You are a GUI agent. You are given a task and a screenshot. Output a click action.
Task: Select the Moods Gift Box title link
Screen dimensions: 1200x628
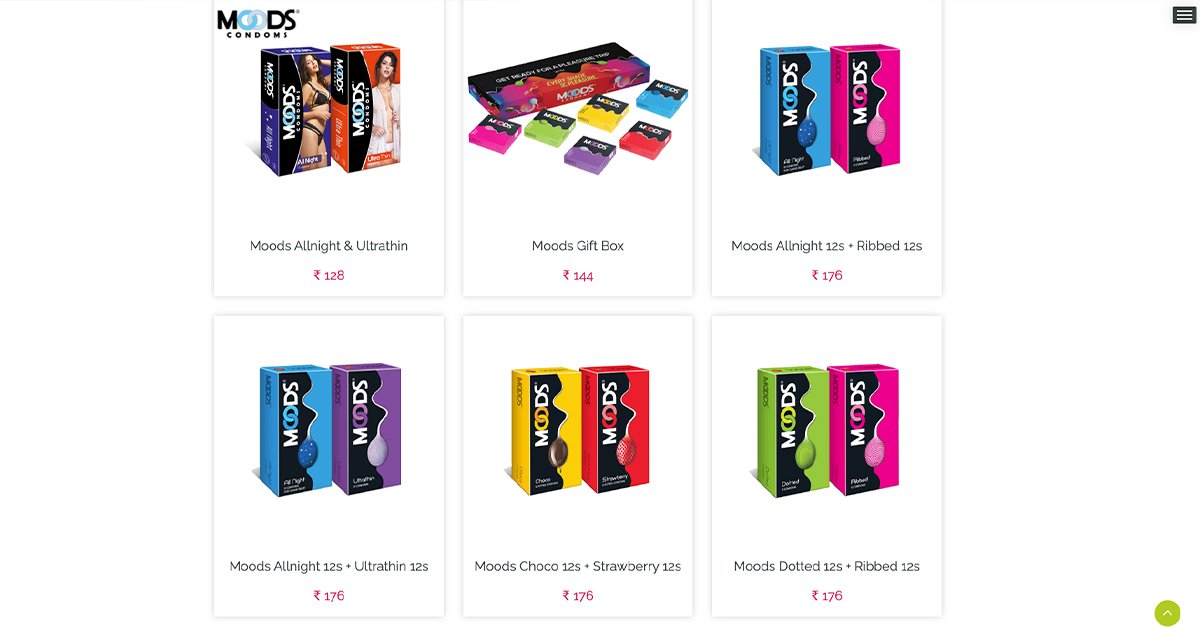[x=578, y=246]
